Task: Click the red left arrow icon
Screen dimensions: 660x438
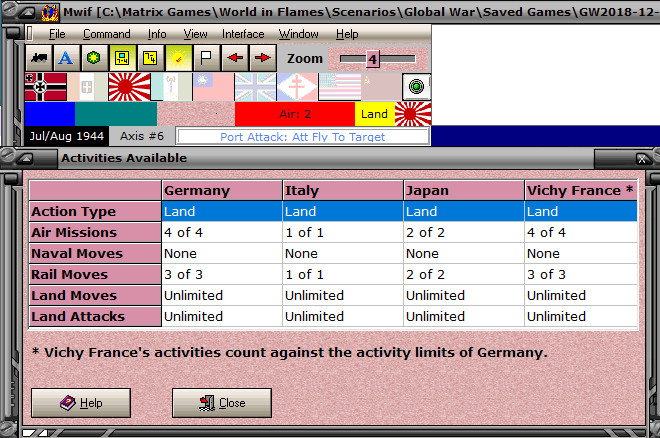Action: 235,58
